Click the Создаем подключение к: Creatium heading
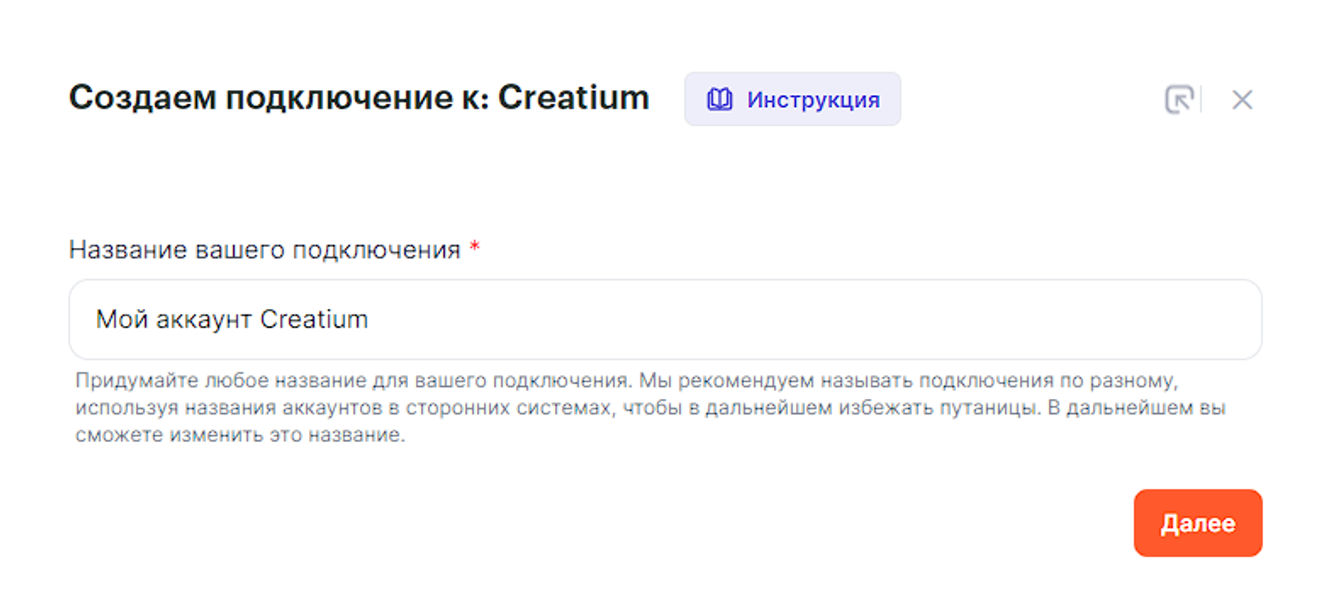1320x612 pixels. click(359, 98)
